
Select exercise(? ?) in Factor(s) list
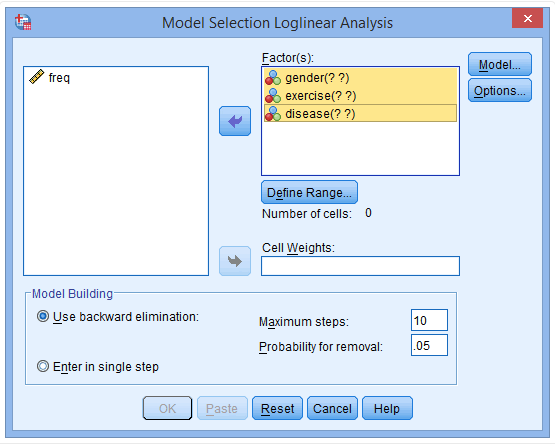coord(360,96)
